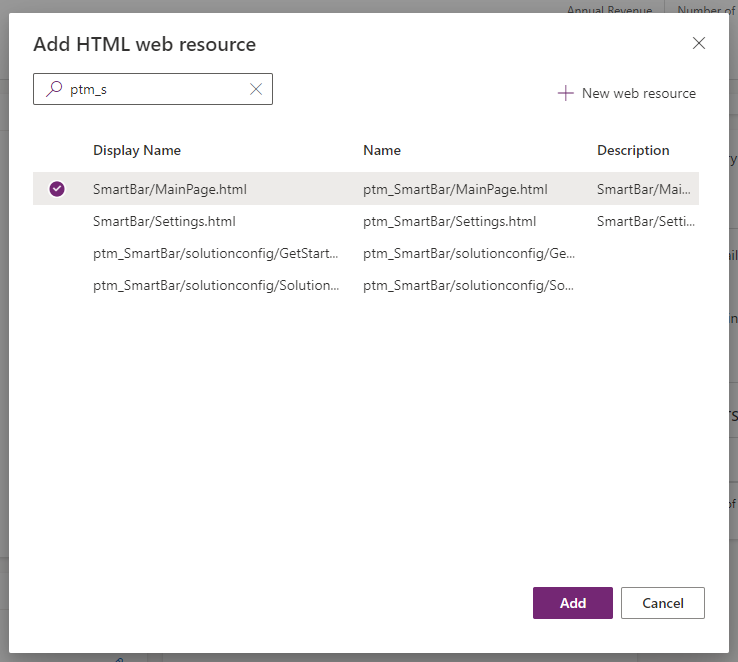
Task: Select the SmartBar/Settings.html display name
Action: (x=164, y=221)
